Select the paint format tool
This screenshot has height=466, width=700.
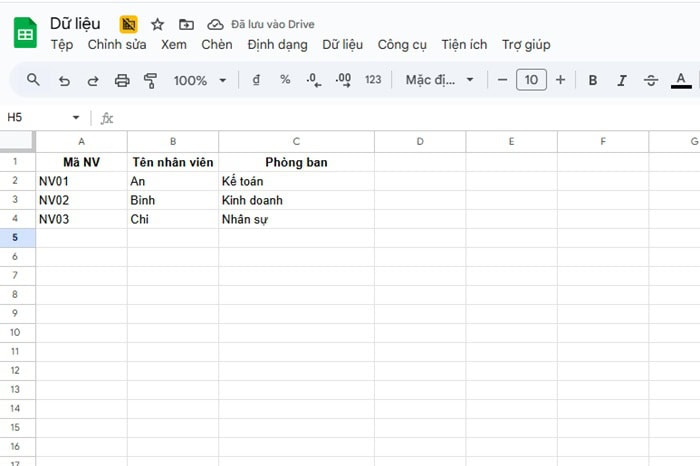pyautogui.click(x=151, y=80)
